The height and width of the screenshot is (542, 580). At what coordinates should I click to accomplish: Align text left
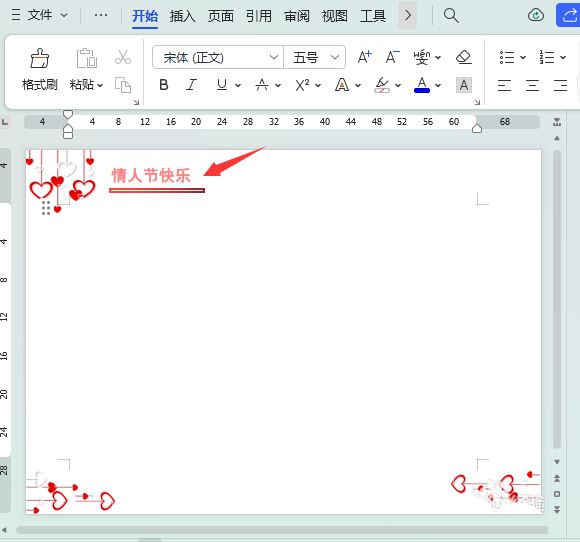504,85
